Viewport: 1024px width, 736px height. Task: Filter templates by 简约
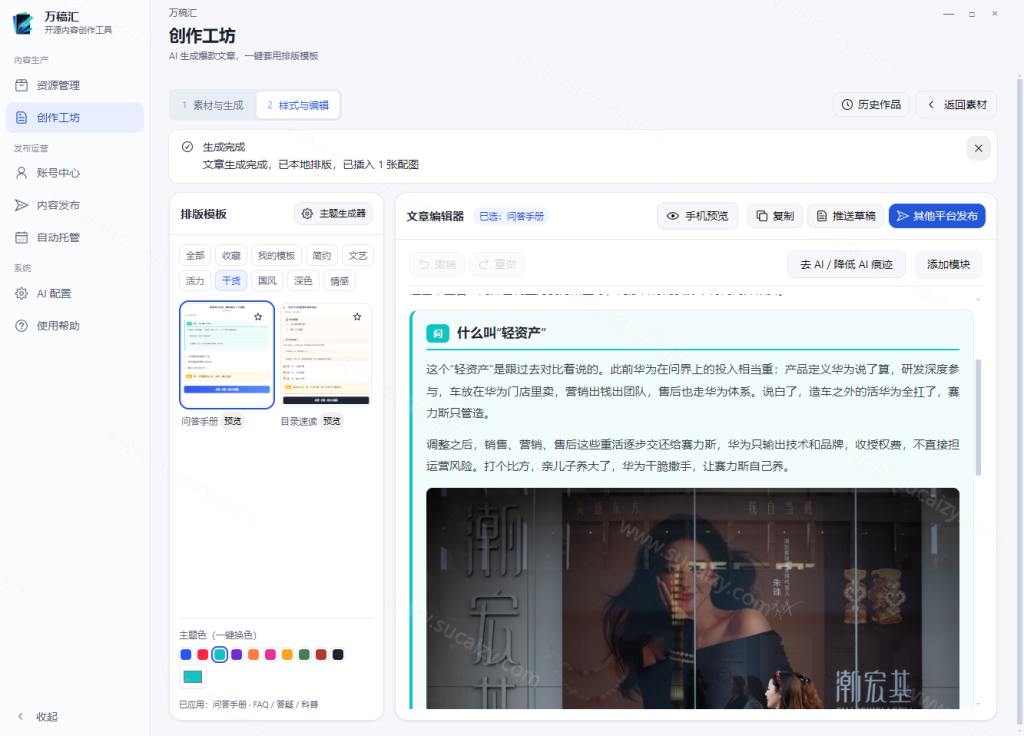click(321, 255)
